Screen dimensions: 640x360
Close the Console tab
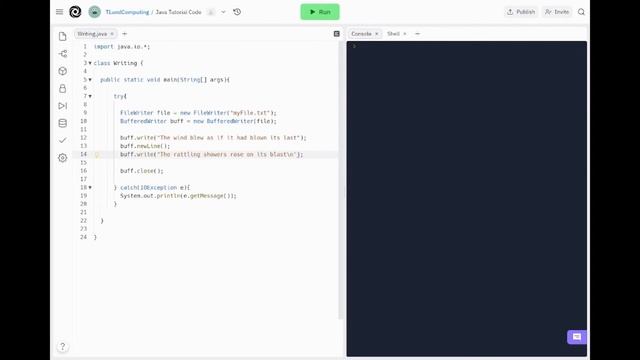(x=377, y=34)
